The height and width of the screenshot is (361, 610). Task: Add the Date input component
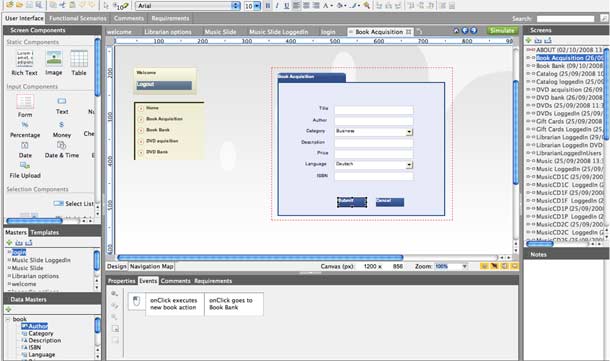(x=25, y=150)
